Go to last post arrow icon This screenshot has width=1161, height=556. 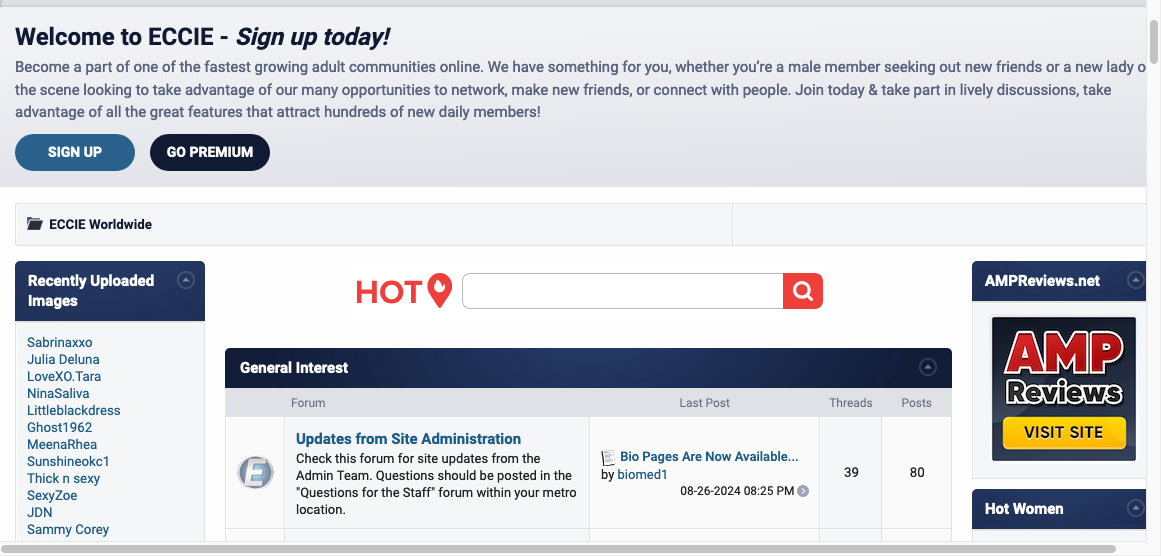[x=803, y=491]
